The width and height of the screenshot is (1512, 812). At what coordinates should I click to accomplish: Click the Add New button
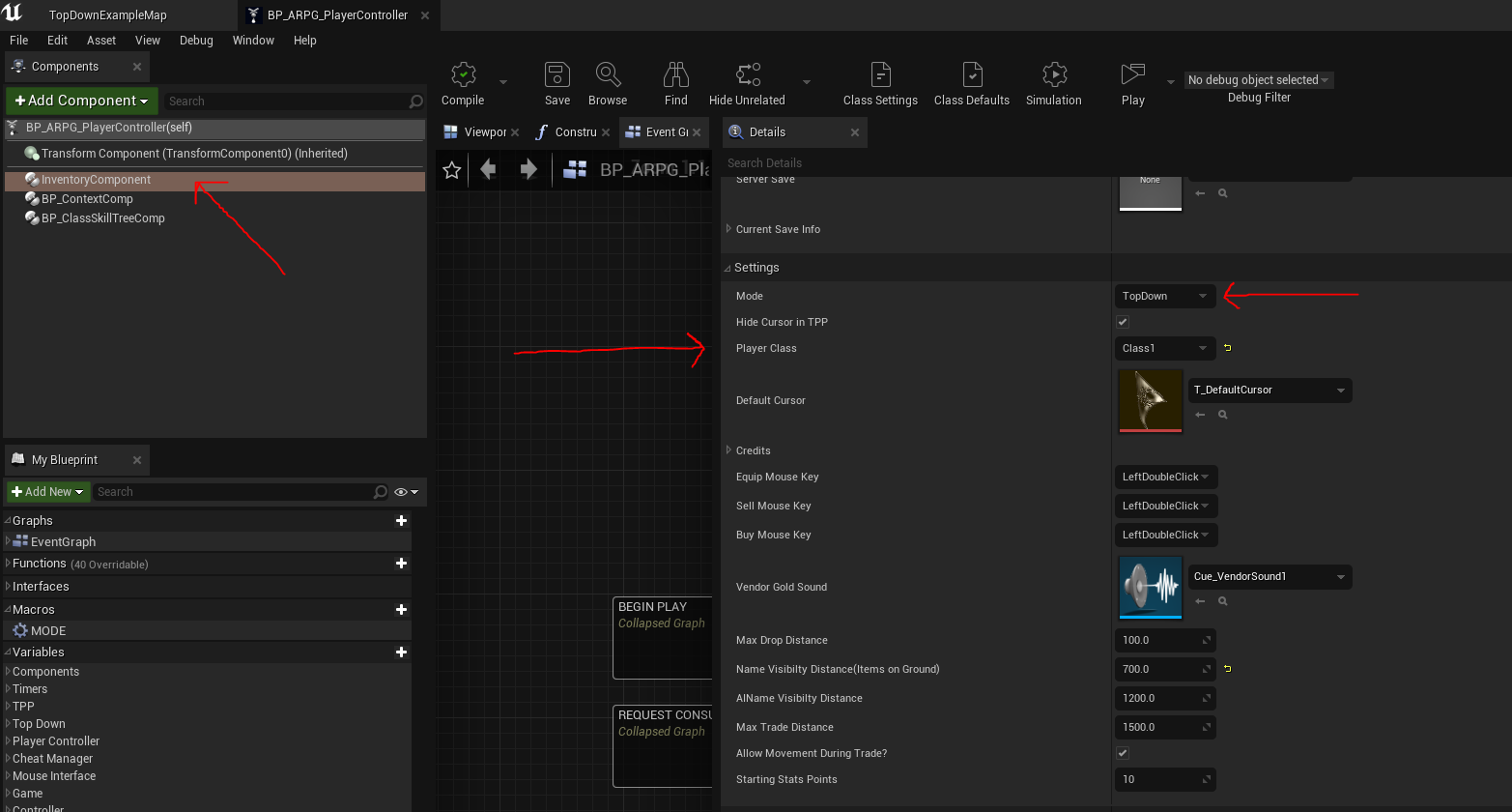48,492
